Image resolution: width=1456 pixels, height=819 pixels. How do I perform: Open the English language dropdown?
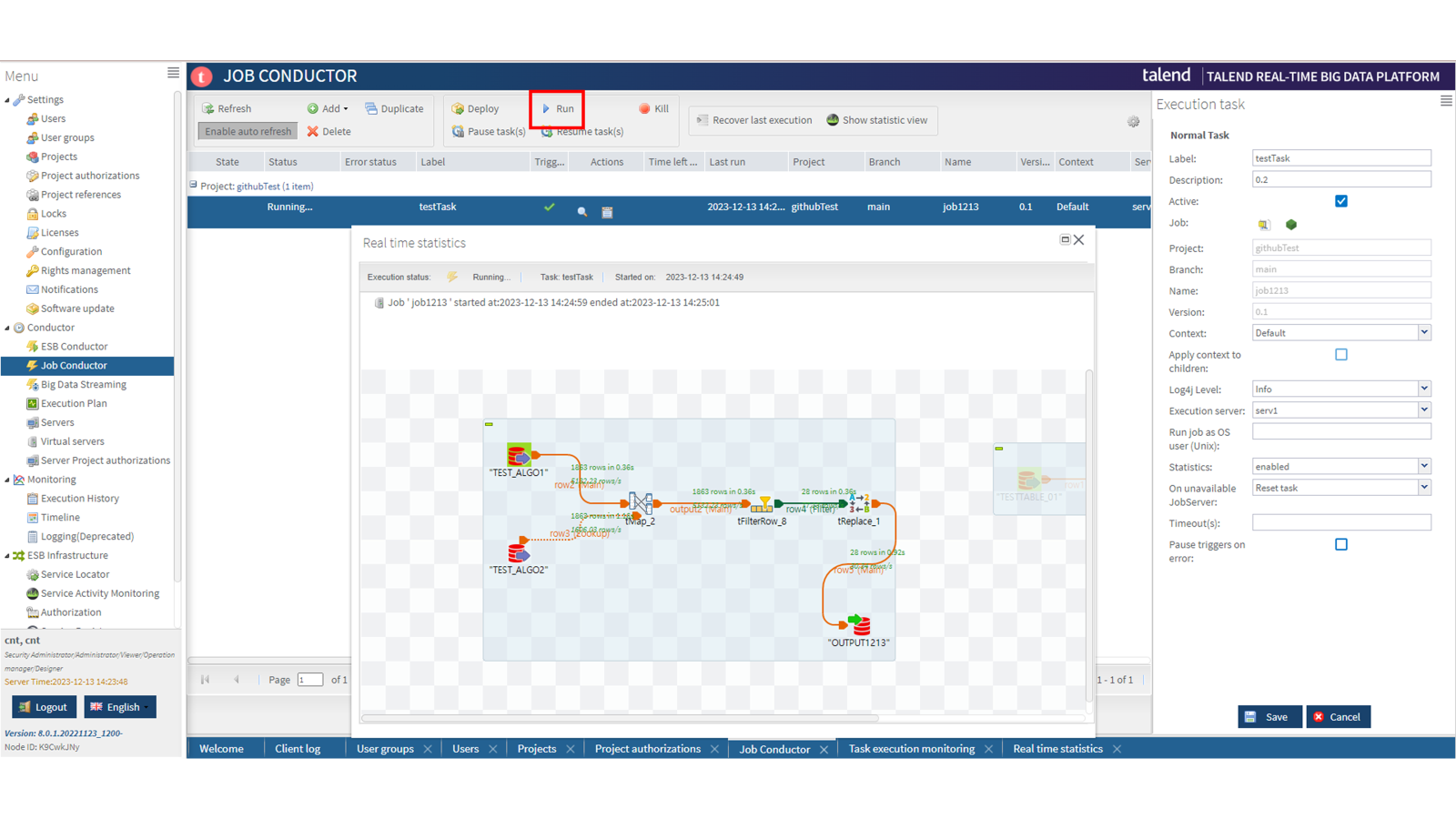click(120, 707)
